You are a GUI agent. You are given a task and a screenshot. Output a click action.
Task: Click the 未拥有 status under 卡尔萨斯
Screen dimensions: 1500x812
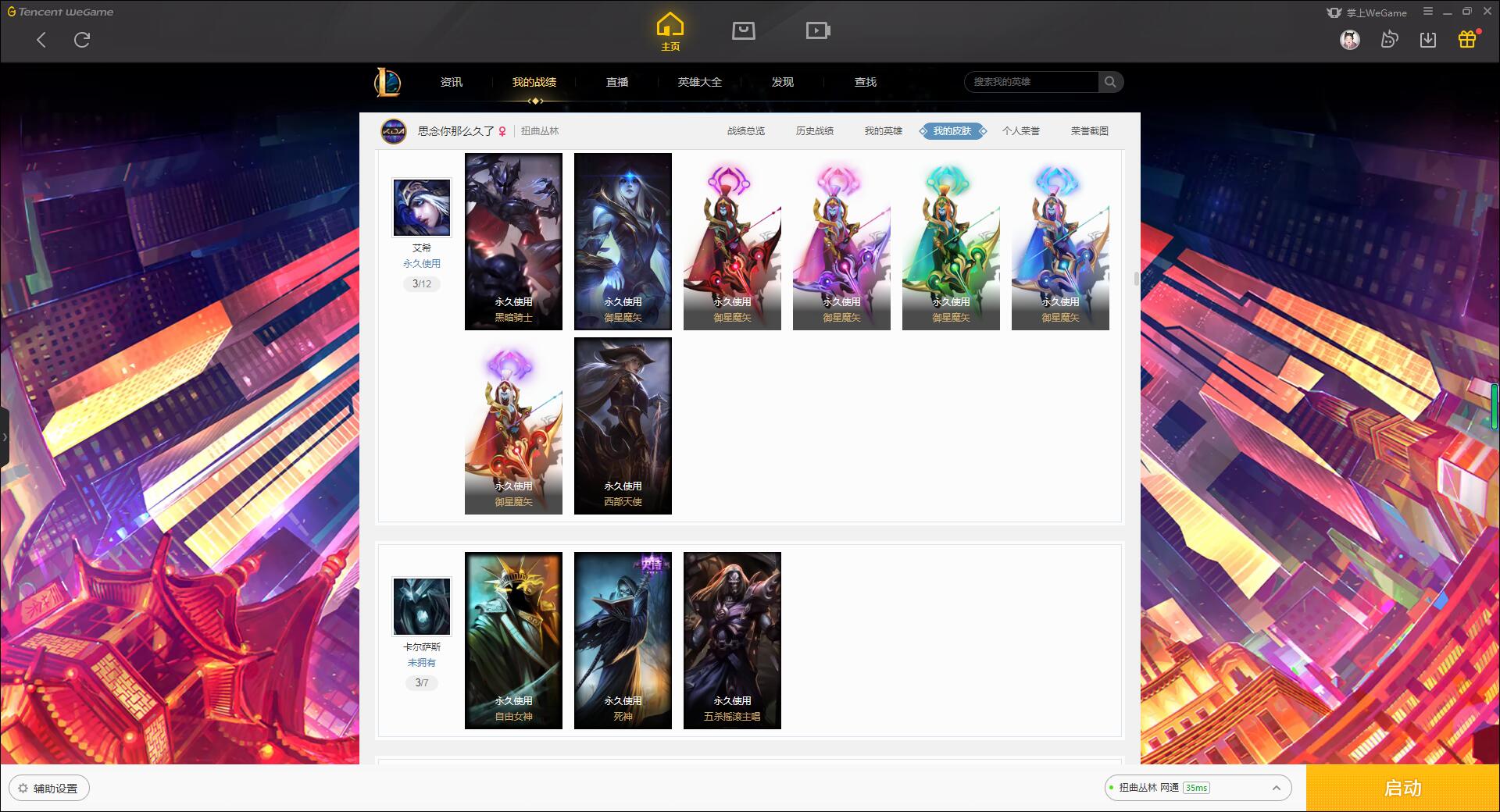422,663
